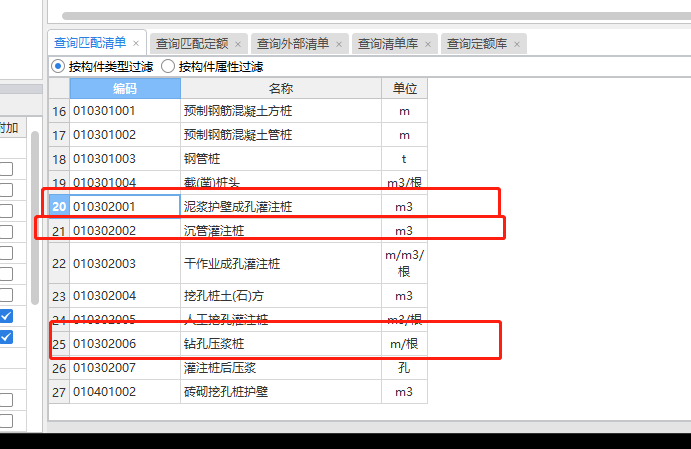Image resolution: width=691 pixels, height=449 pixels.
Task: Click the 砖砌挖孔桩护壁 name cell
Action: tap(281, 392)
